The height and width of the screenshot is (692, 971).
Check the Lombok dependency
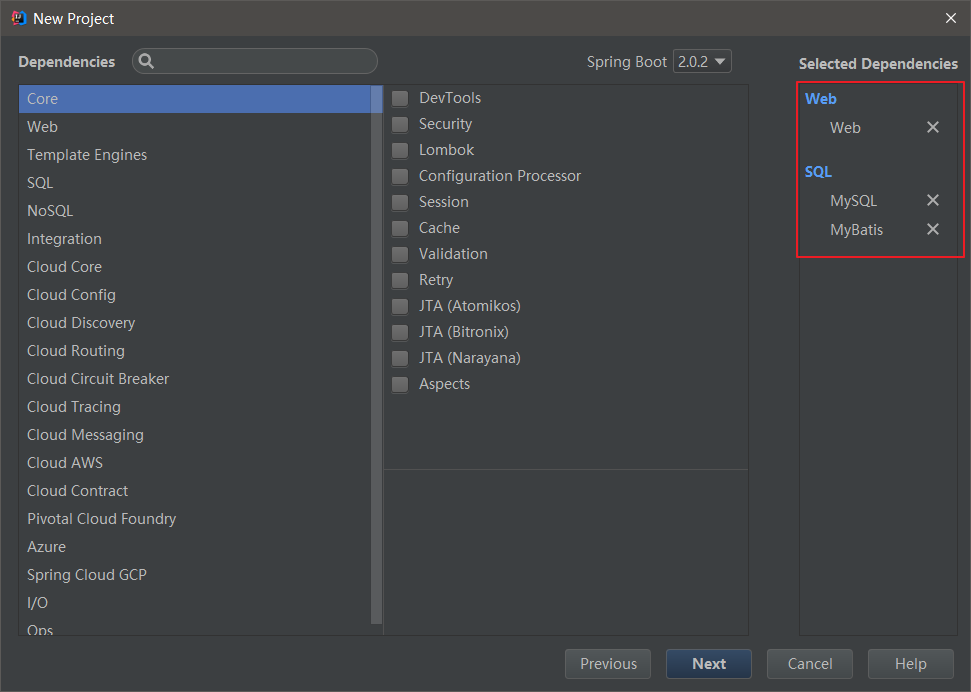coord(400,150)
